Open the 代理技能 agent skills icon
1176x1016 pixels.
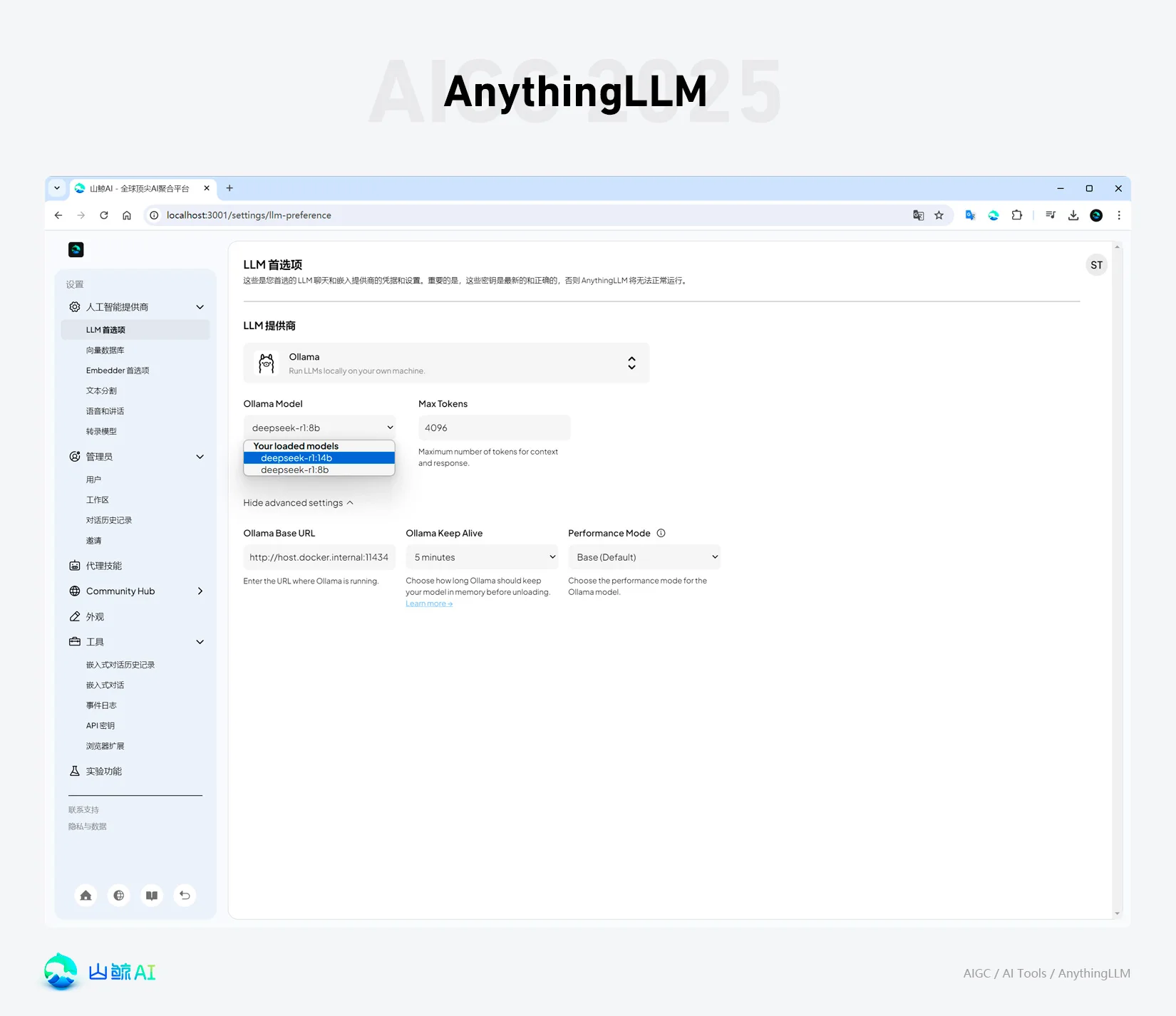[75, 566]
